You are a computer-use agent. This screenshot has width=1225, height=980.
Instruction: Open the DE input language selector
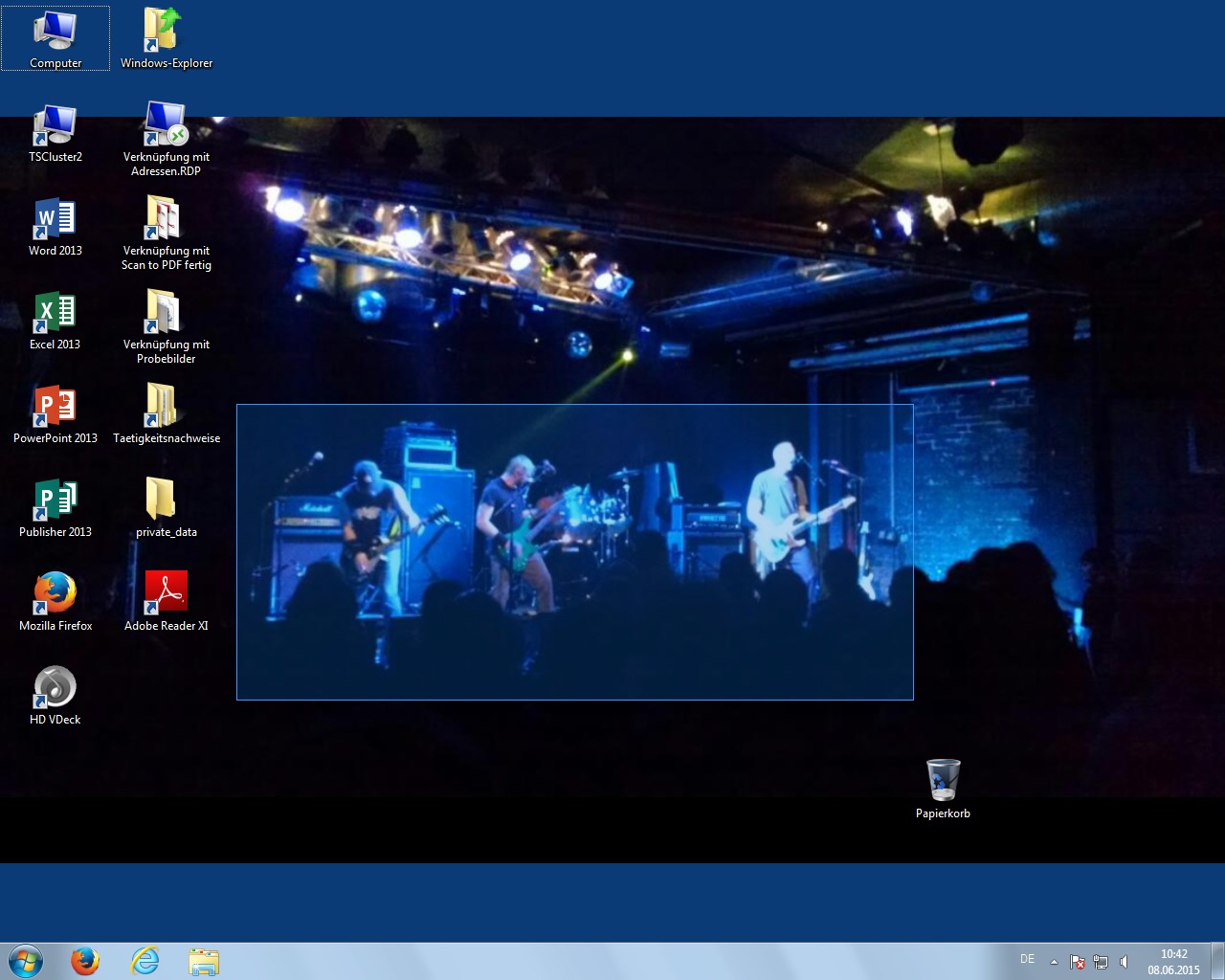point(1027,959)
